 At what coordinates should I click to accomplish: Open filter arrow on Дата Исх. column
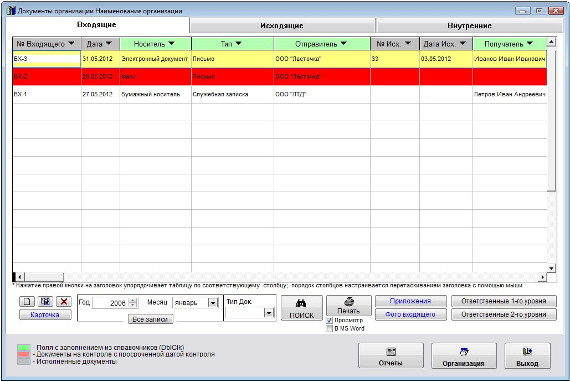(463, 44)
